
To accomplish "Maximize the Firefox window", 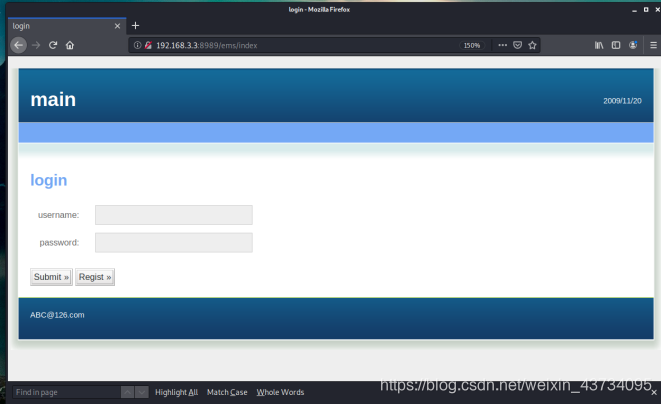I will coord(646,9).
